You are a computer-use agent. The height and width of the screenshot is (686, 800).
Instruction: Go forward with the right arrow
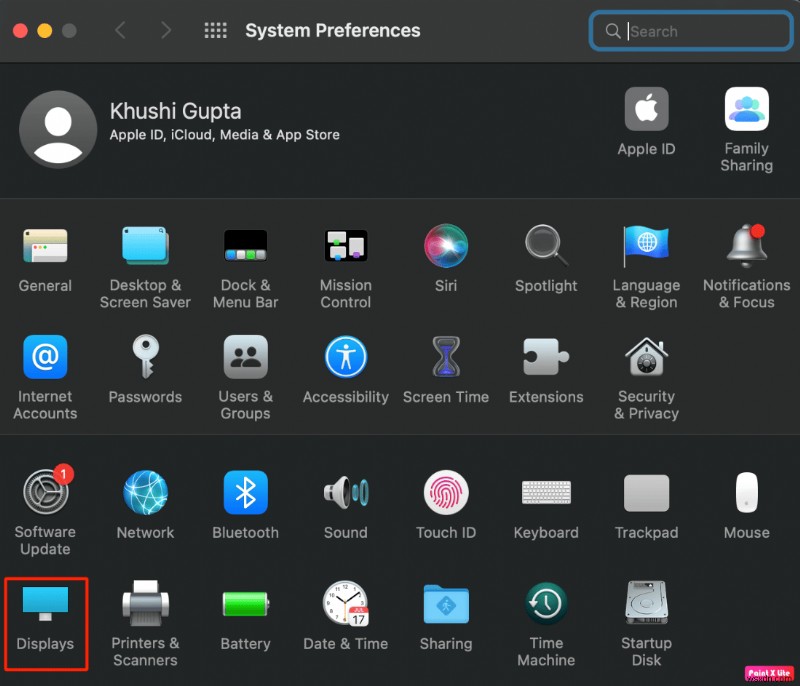tap(166, 31)
